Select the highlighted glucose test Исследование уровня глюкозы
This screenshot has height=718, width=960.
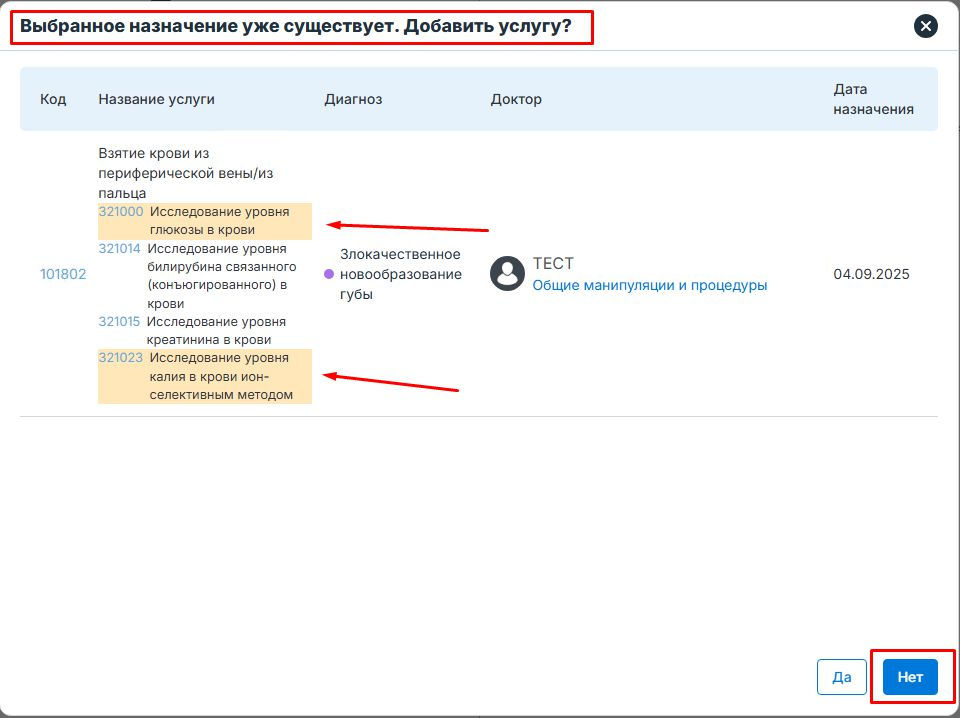(217, 221)
